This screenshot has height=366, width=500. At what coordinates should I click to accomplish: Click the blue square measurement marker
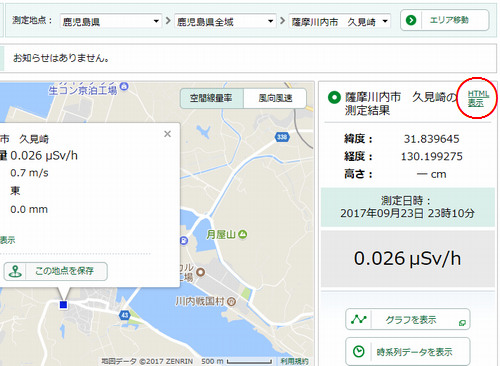pyautogui.click(x=63, y=304)
